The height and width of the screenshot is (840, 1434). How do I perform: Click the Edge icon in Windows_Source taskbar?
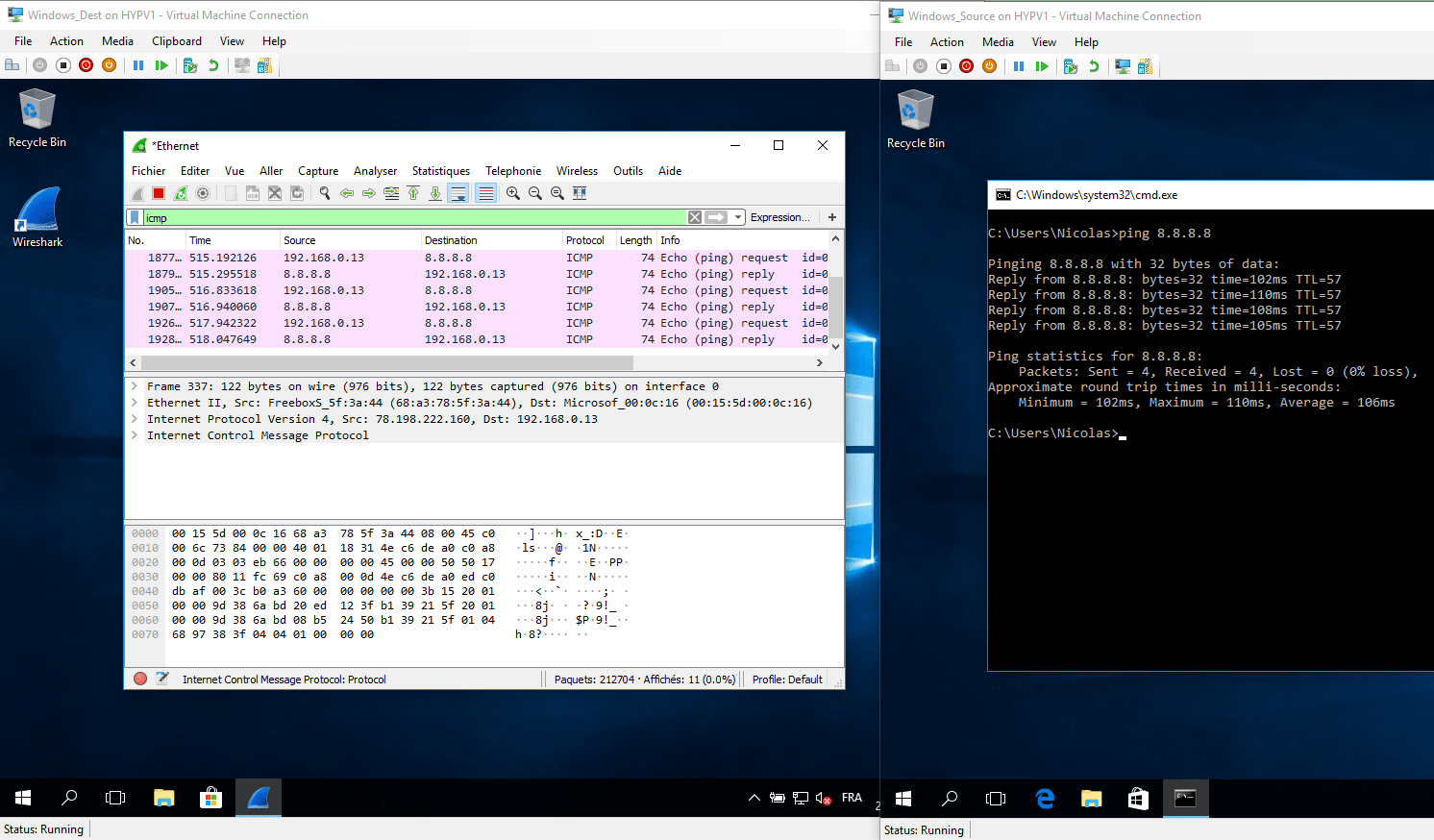click(x=1045, y=798)
